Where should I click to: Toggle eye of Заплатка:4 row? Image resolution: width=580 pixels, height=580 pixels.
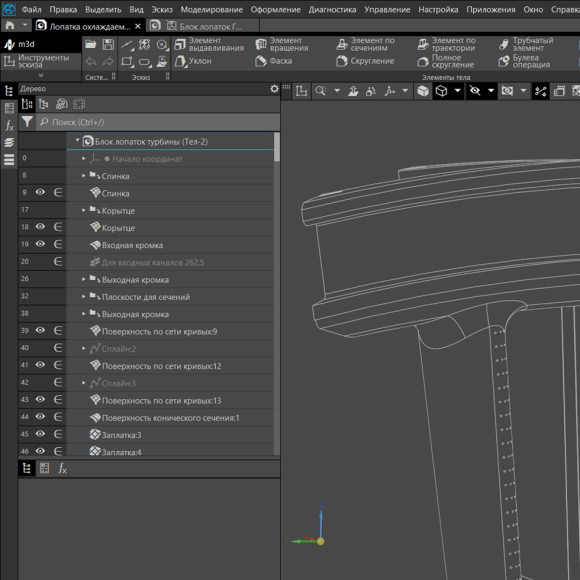[40, 451]
